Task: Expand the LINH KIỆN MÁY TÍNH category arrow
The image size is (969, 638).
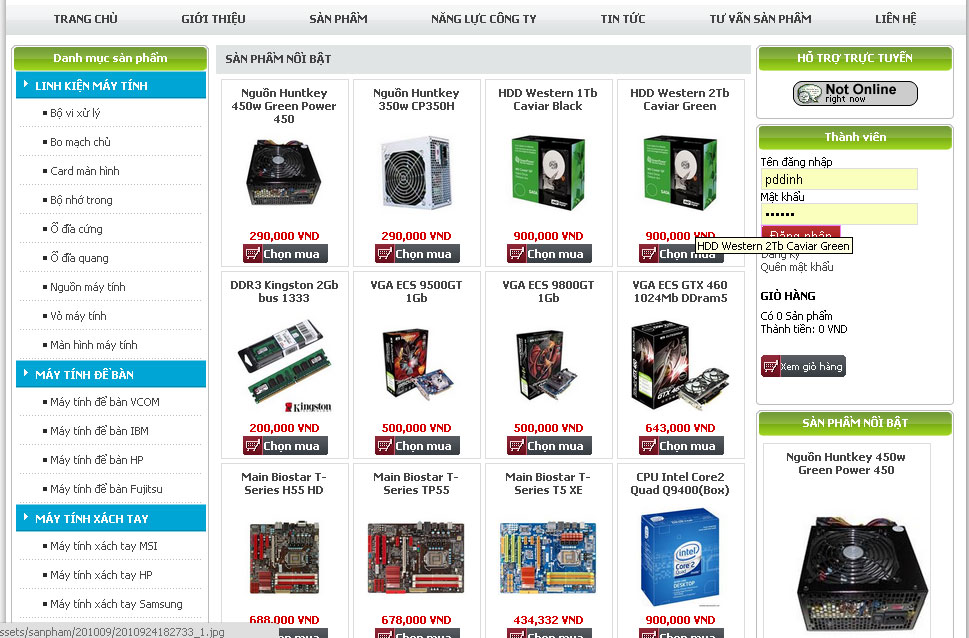Action: click(25, 84)
